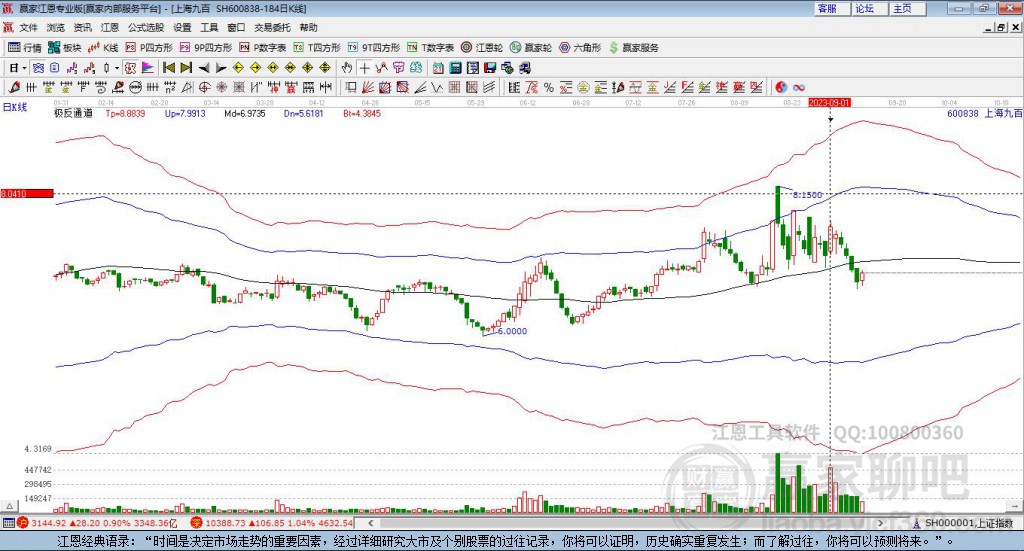1024x551 pixels.
Task: Expand the 日 period dropdown arrow
Action: click(x=24, y=68)
